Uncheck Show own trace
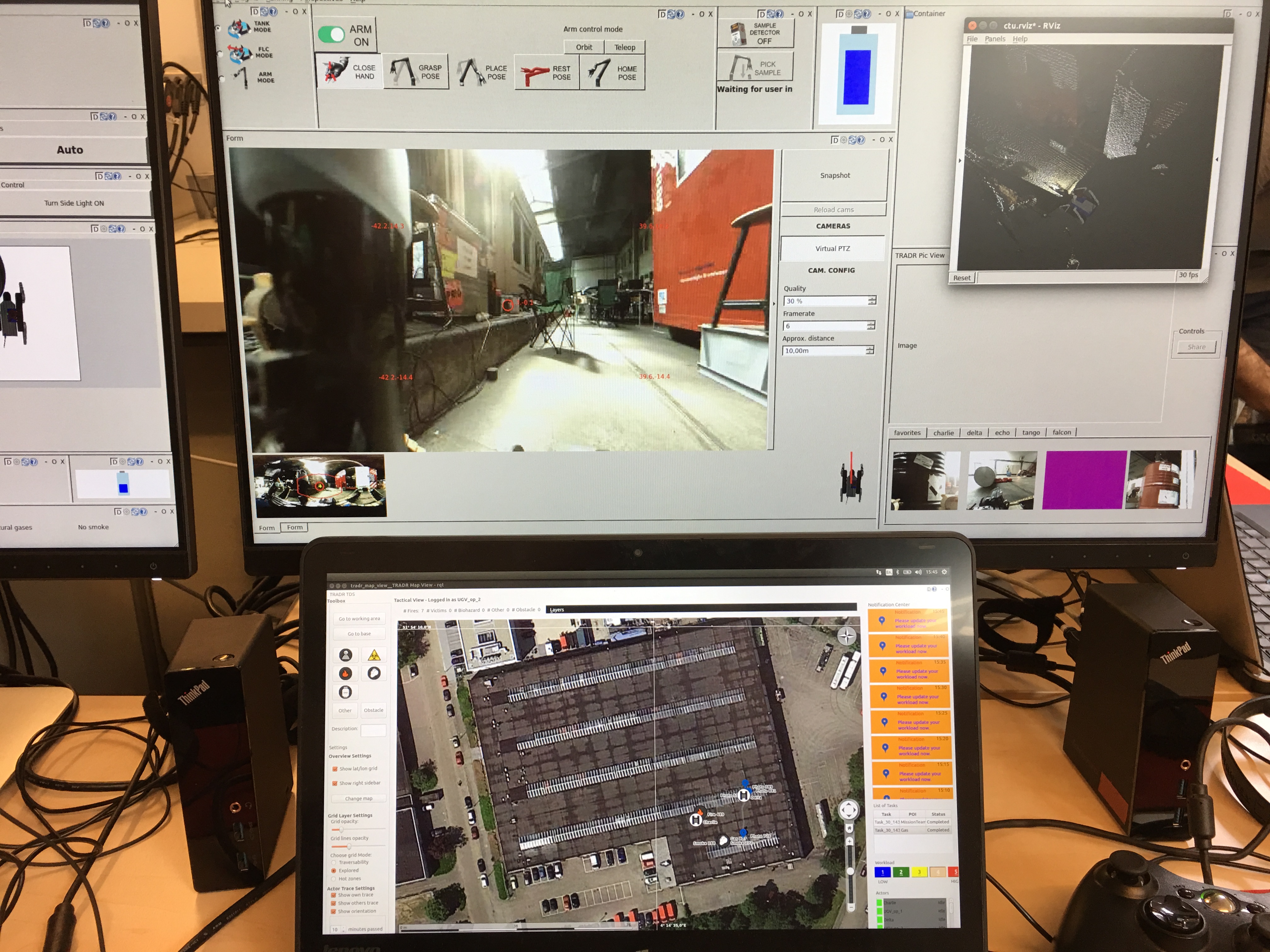The height and width of the screenshot is (952, 1270). pyautogui.click(x=334, y=895)
